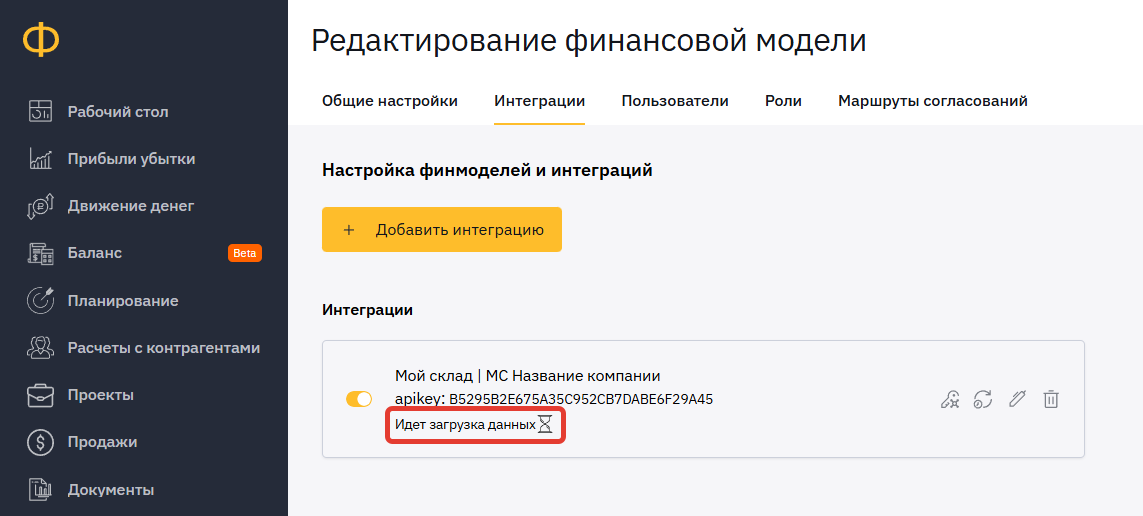Go to the Роли tab
The height and width of the screenshot is (516, 1143).
[784, 101]
